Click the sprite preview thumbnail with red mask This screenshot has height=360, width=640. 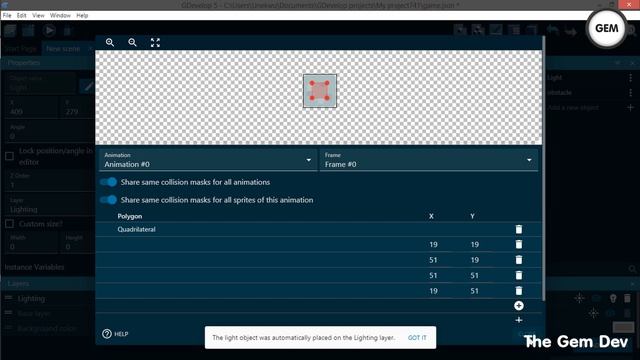coord(320,91)
